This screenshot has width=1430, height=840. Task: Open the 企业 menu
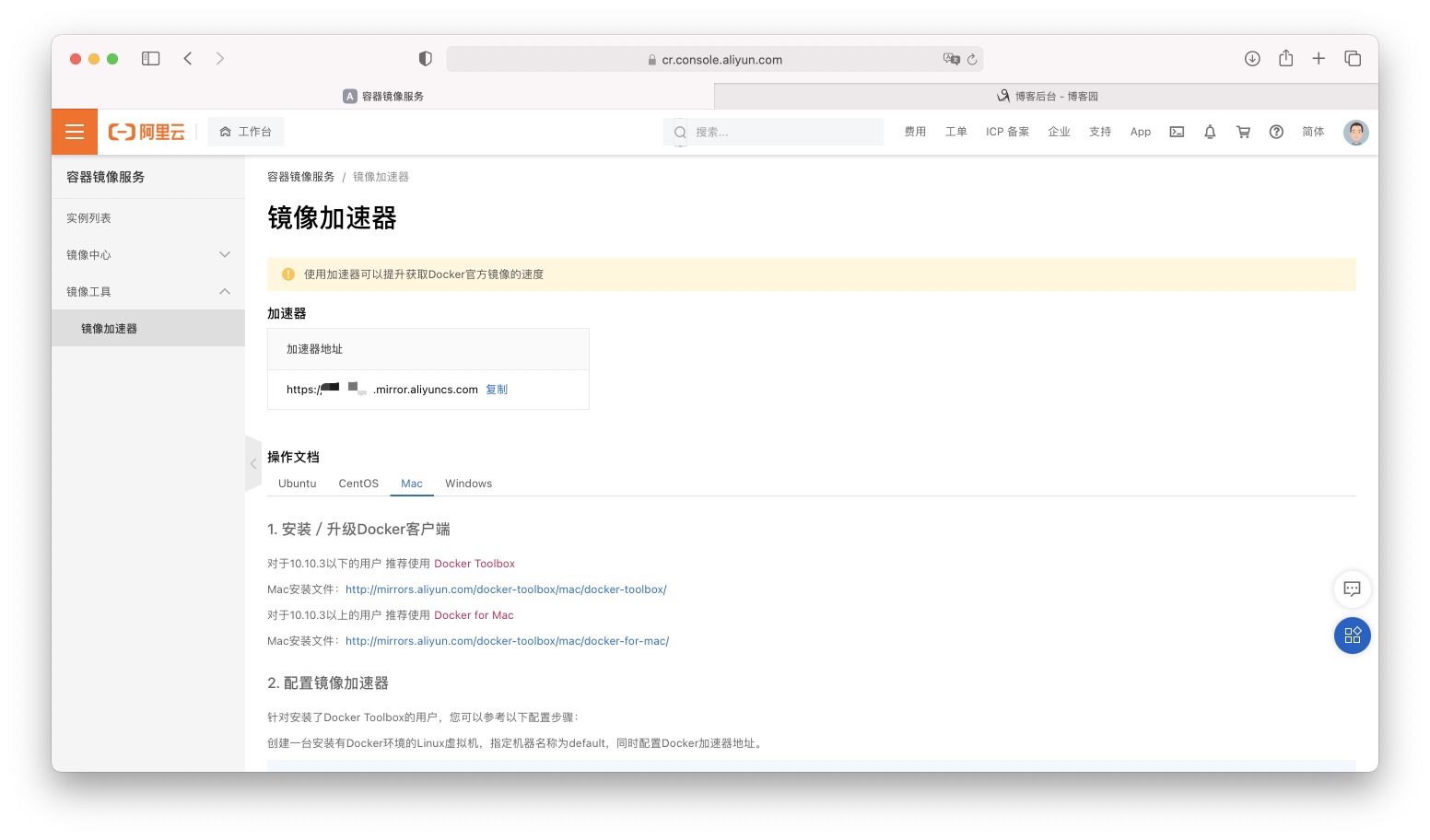click(x=1059, y=132)
